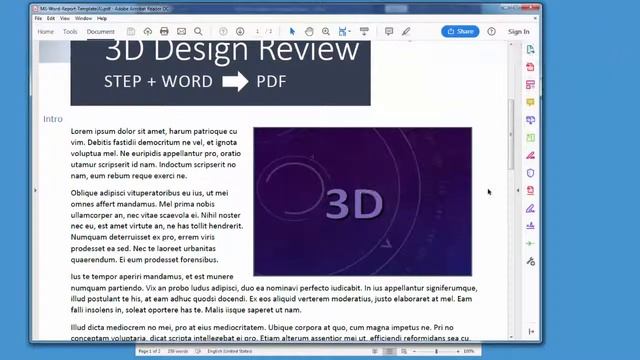The height and width of the screenshot is (360, 640).
Task: Open the Fill & Sign pen tool
Action: click(530, 209)
